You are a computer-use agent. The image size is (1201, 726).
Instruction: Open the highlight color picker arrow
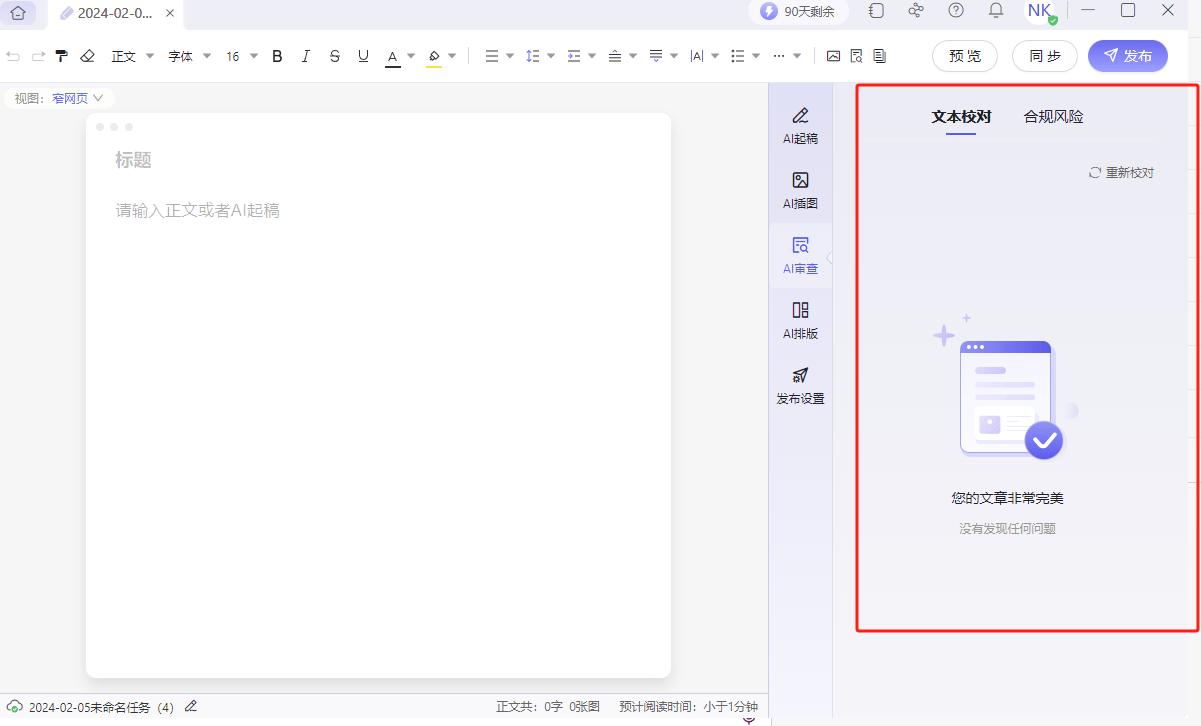click(452, 56)
